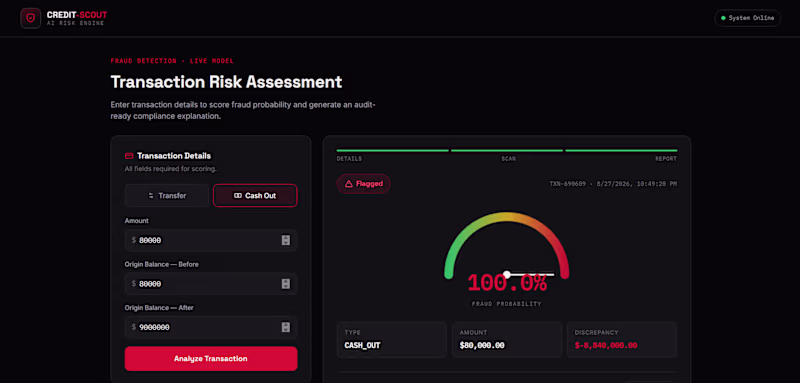Click the card icon beside Transaction Details
This screenshot has width=800, height=383.
pos(129,156)
